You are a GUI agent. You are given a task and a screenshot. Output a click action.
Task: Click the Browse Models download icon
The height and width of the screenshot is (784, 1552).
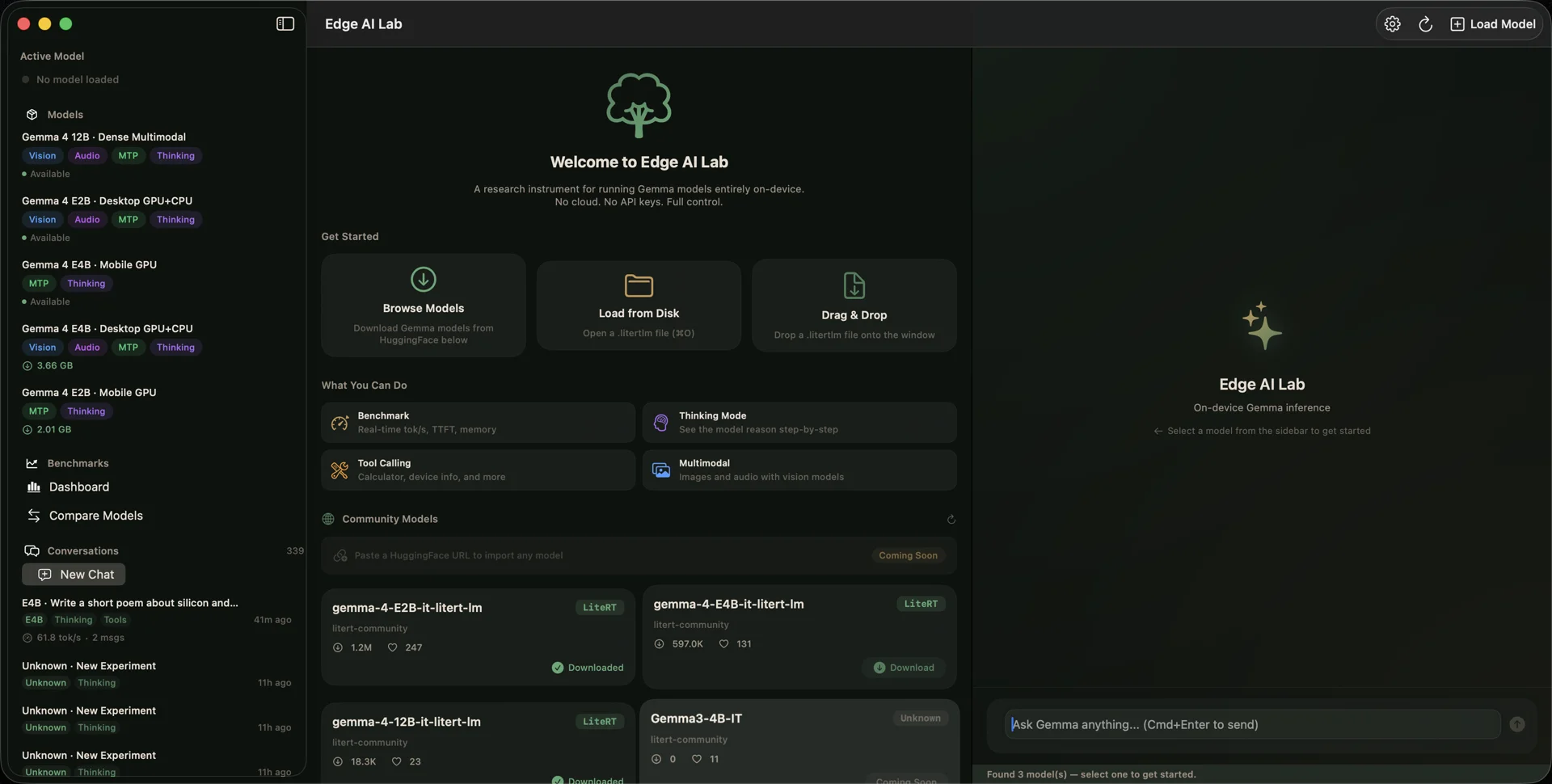point(423,279)
